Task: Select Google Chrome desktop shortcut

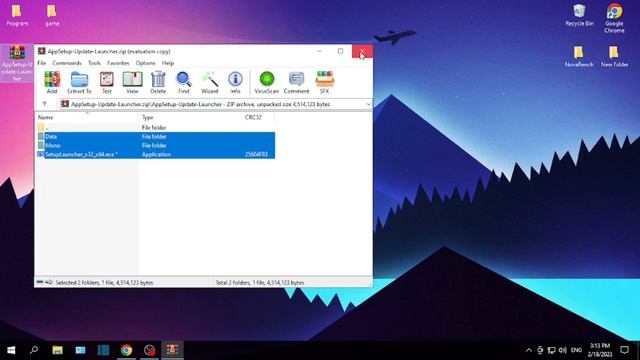Action: click(614, 18)
